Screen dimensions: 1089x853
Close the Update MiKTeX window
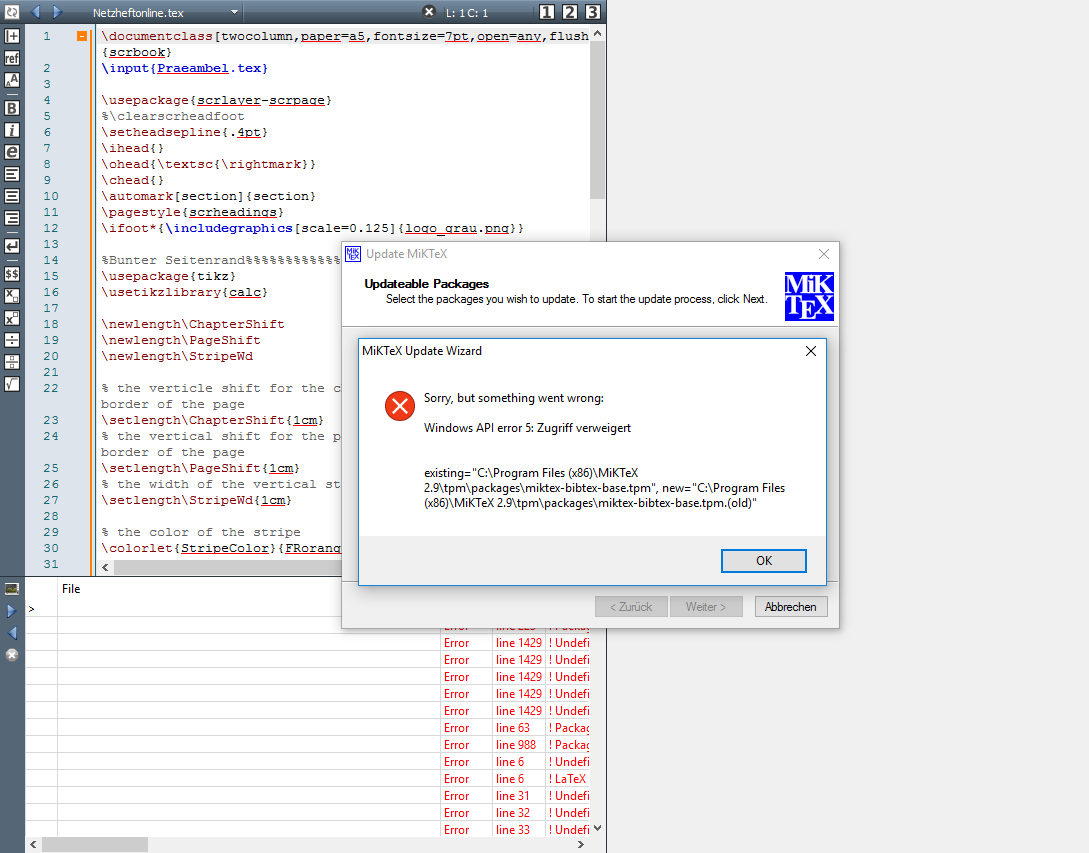[x=824, y=254]
